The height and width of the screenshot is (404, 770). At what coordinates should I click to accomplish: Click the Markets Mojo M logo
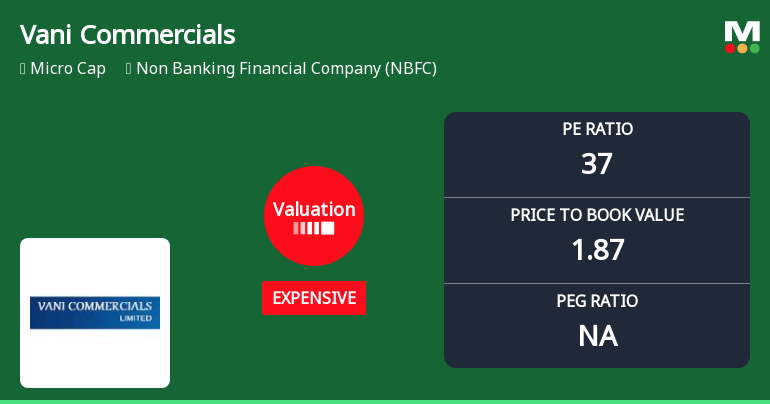pyautogui.click(x=742, y=31)
